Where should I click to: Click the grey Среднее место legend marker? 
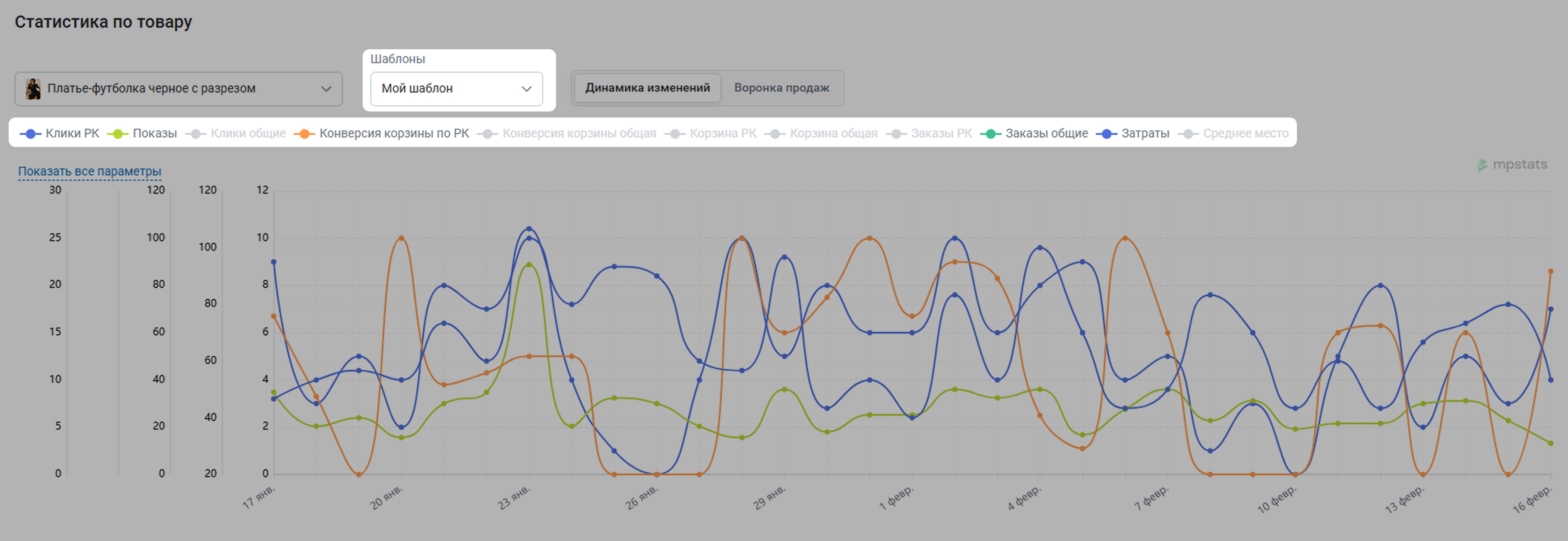tap(1188, 134)
